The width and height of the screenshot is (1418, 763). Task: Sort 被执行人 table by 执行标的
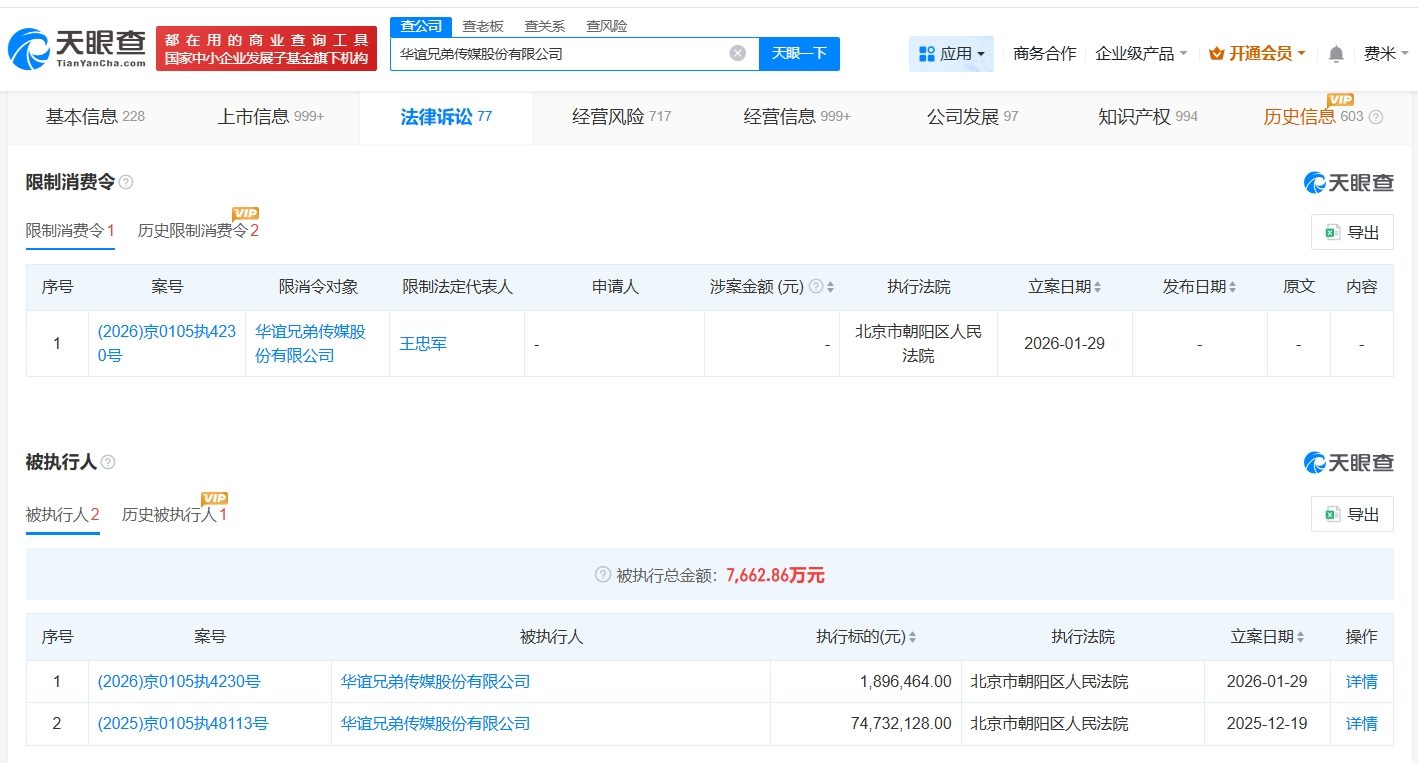point(866,637)
